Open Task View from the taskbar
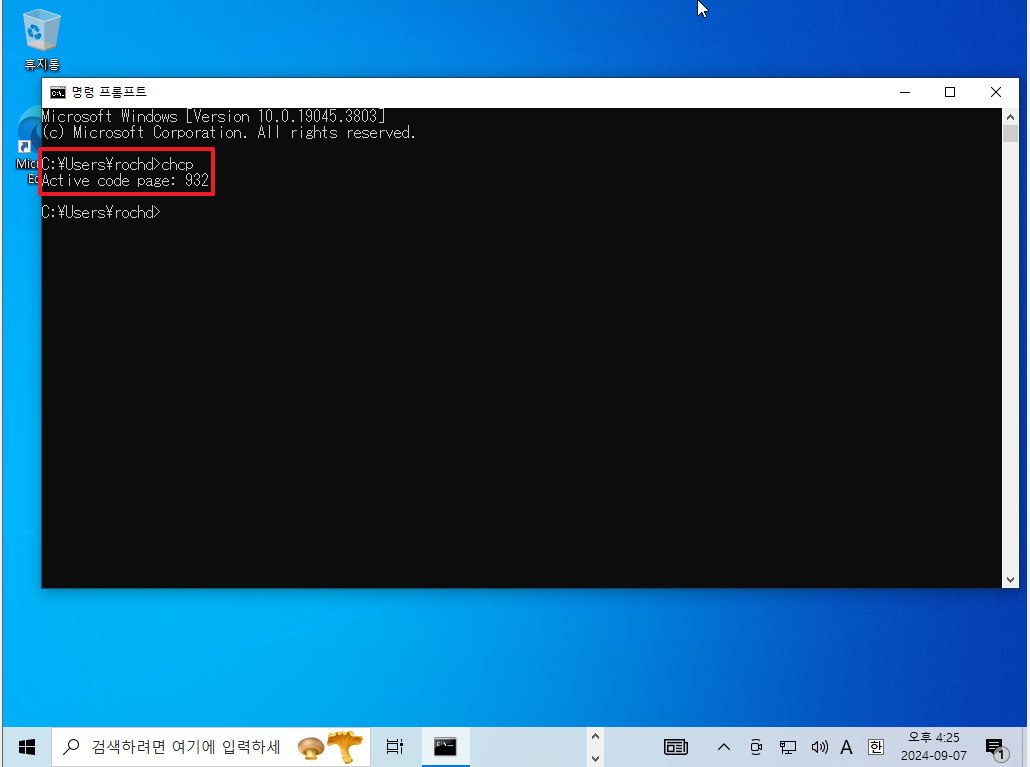 [x=395, y=747]
